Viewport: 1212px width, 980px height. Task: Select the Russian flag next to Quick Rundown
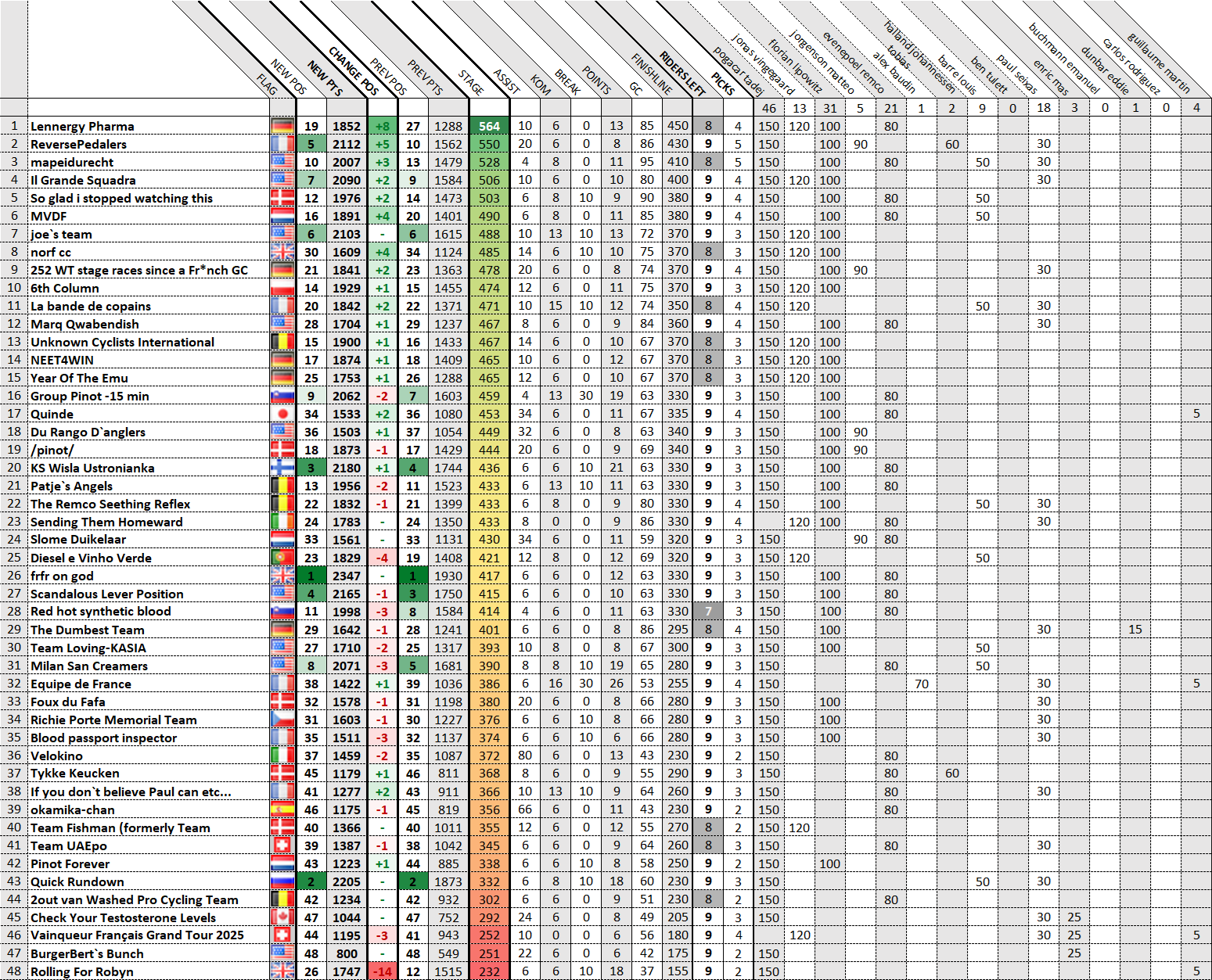(x=282, y=881)
